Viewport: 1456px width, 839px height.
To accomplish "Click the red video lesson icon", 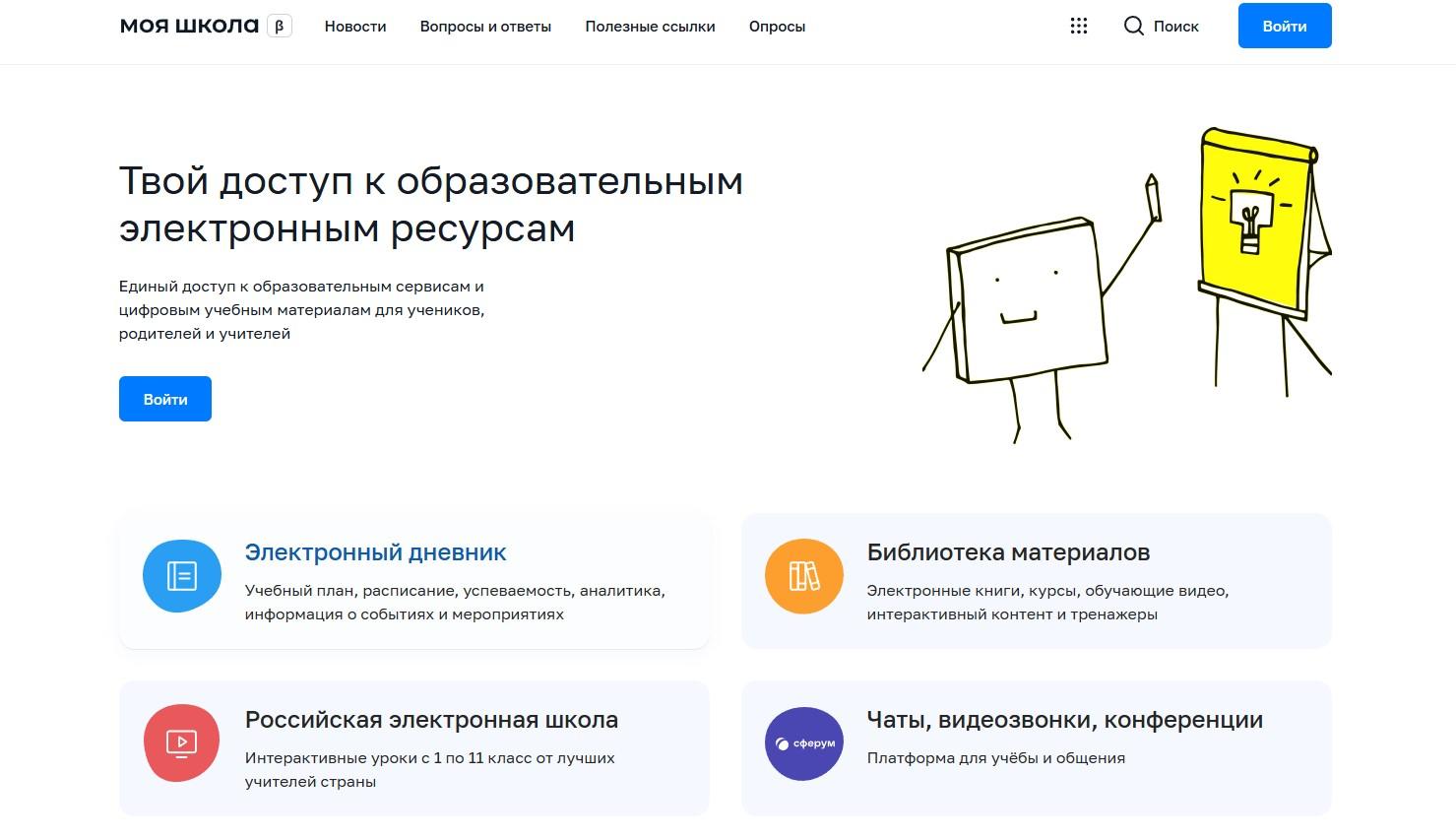I will pos(181,743).
